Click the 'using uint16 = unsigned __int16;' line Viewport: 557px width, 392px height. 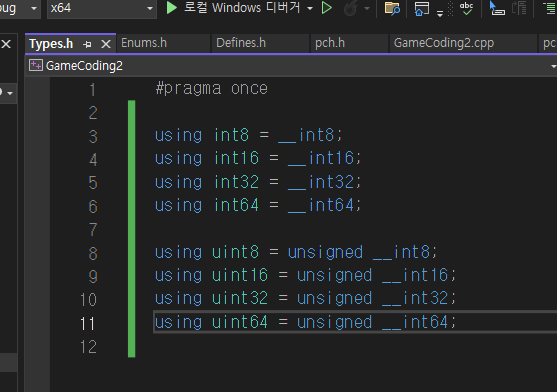coord(305,275)
